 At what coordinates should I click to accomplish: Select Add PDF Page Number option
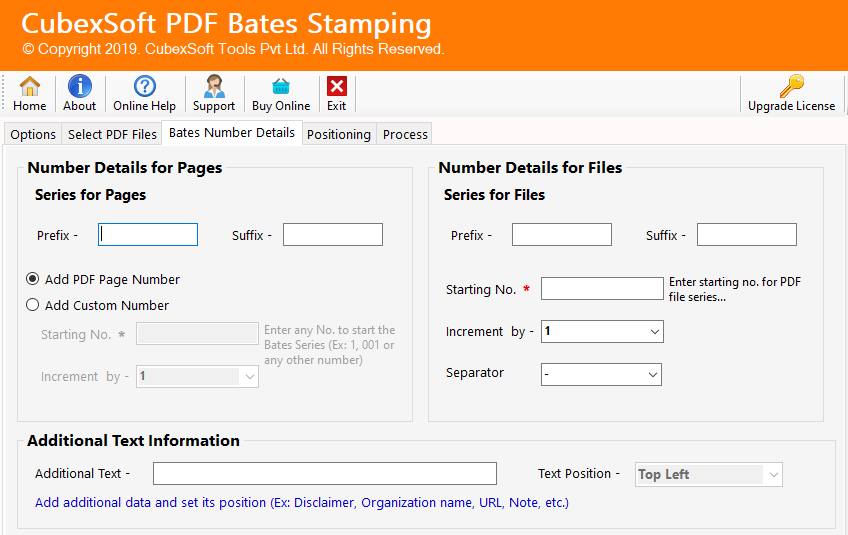pos(33,280)
